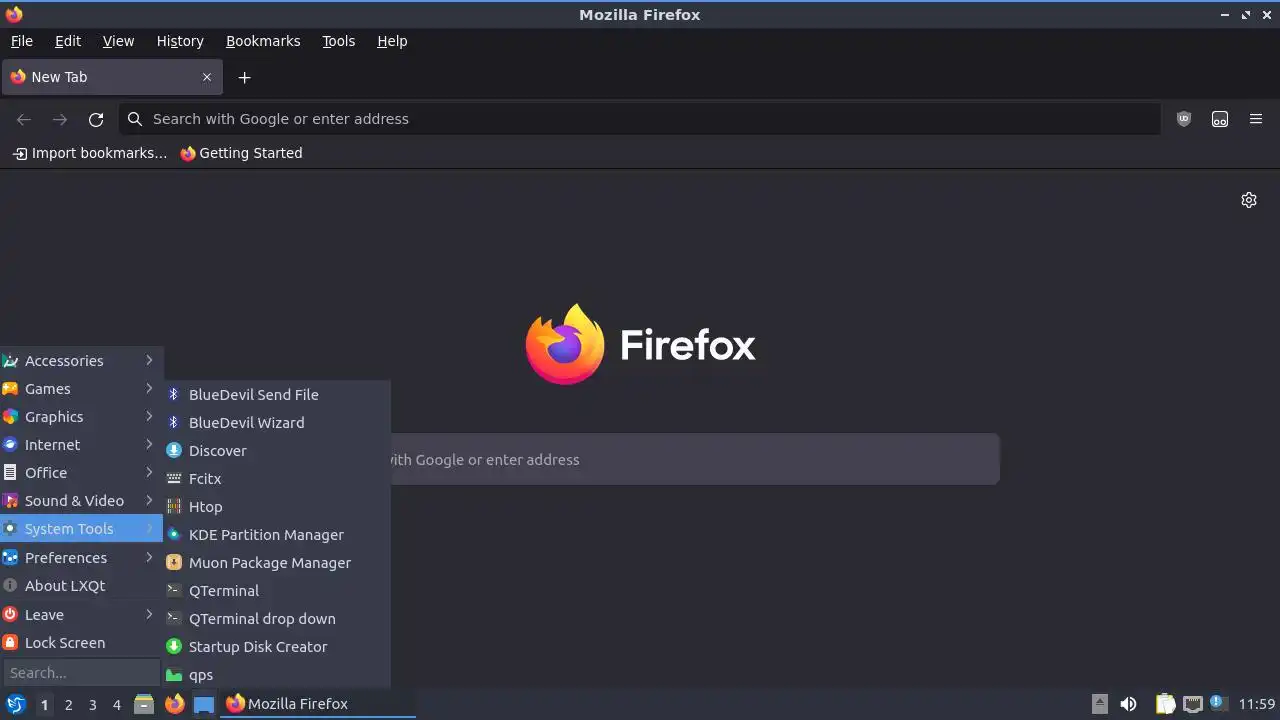Image resolution: width=1280 pixels, height=720 pixels.
Task: Close the New Tab tab
Action: click(x=207, y=77)
